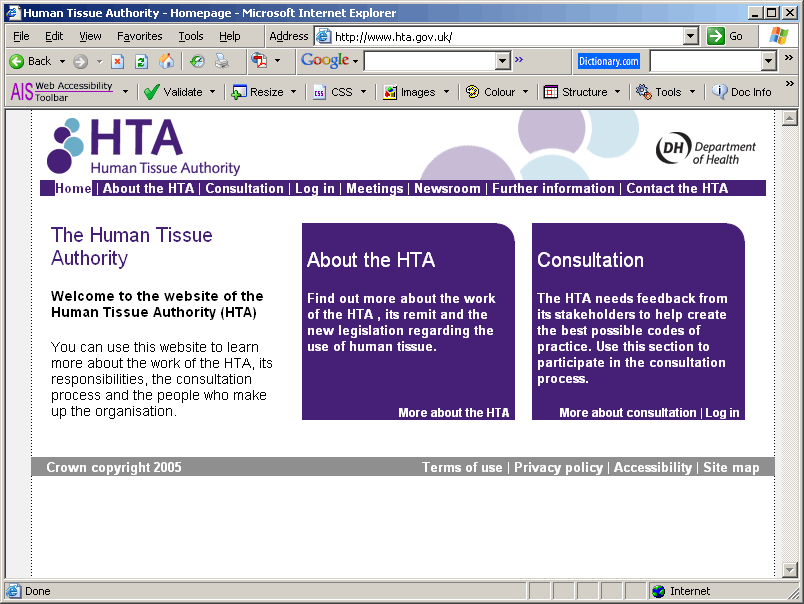Image resolution: width=804 pixels, height=604 pixels.
Task: Click the green Go arrow button
Action: click(715, 36)
